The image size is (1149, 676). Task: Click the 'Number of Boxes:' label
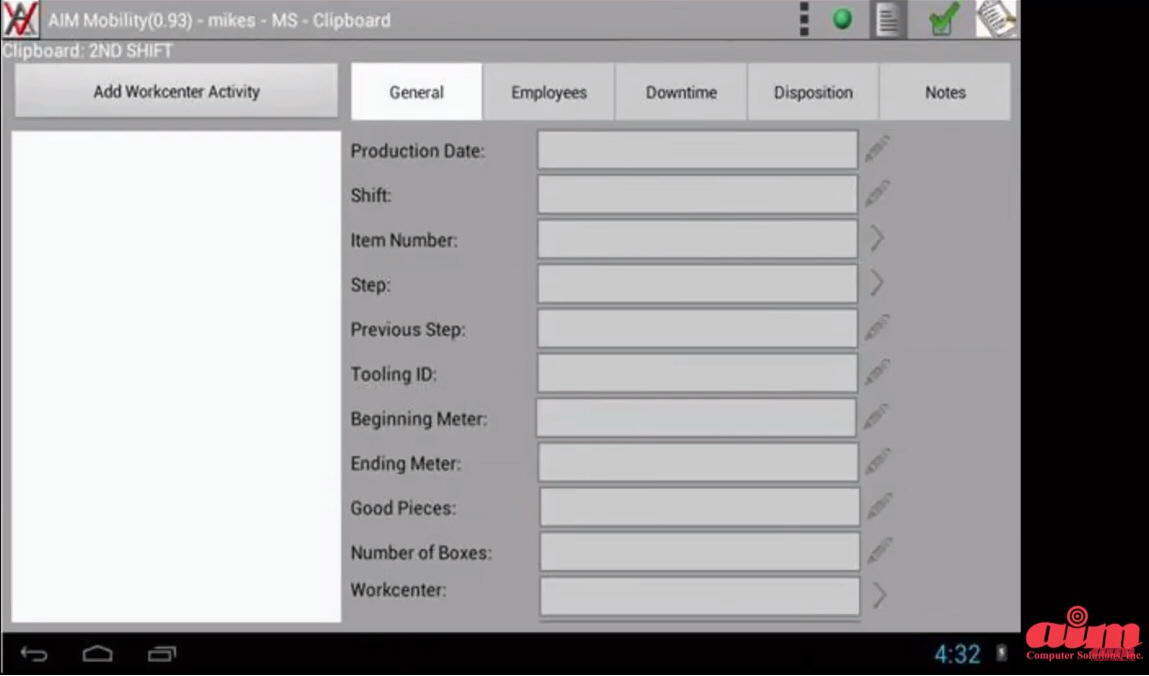point(421,553)
